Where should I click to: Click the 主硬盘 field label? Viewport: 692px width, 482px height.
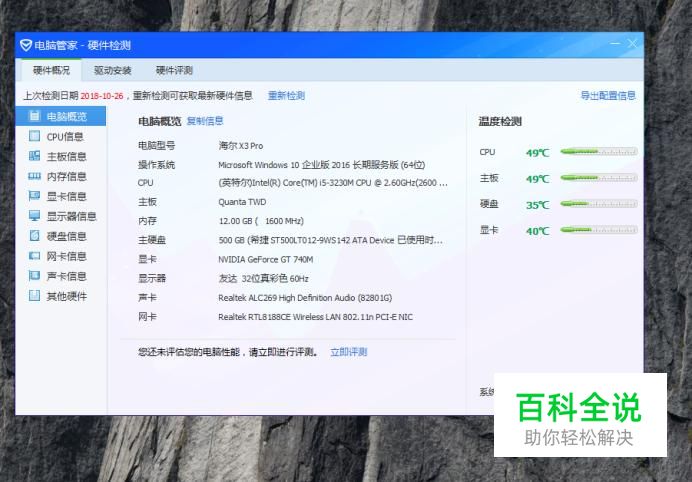tap(152, 240)
